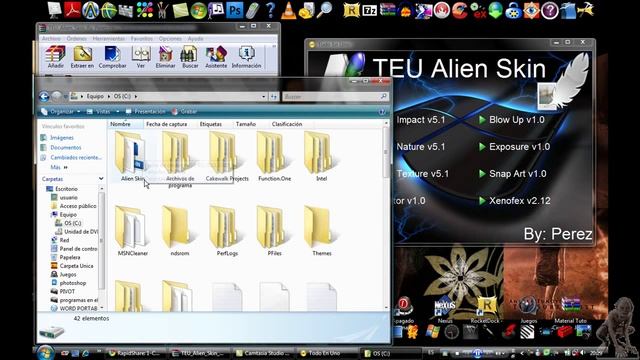Switch to Camtasia Studio taskbar button

tap(263, 353)
